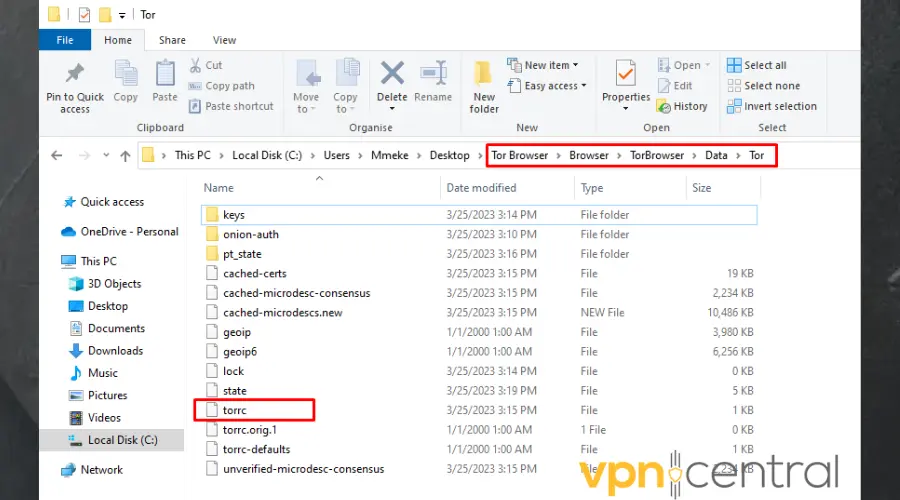Click the TorBrowser breadcrumb in address bar
The image size is (900, 500).
click(657, 155)
